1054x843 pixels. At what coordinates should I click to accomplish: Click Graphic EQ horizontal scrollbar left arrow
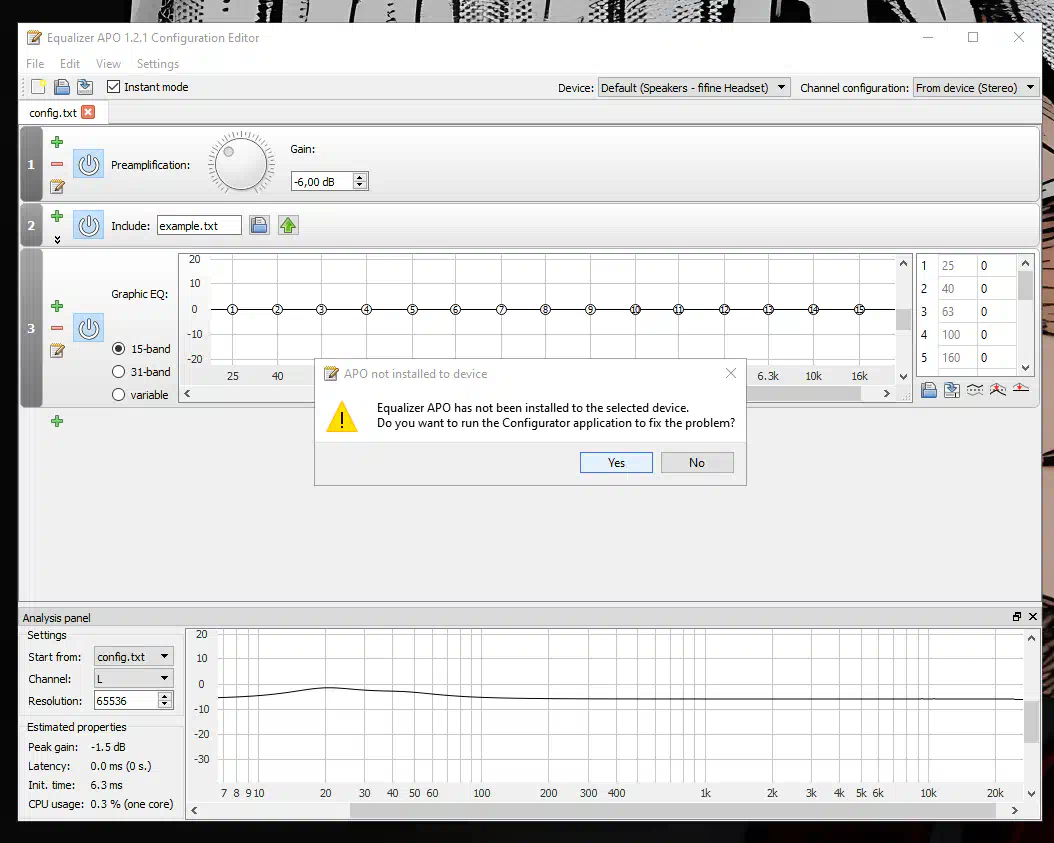(x=188, y=393)
